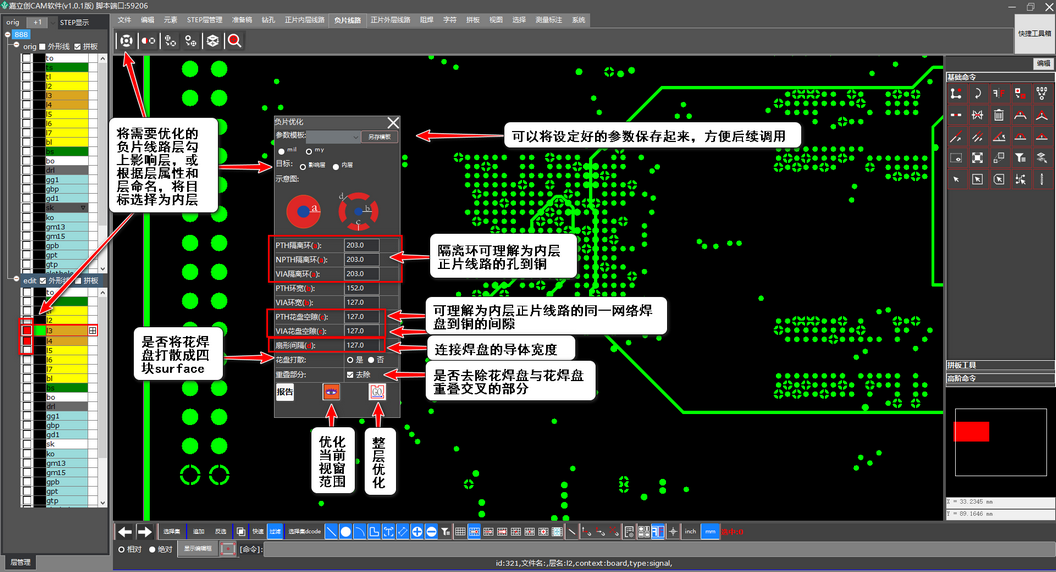
Task: Click the crosshair snap icon near inch button
Action: (x=673, y=532)
